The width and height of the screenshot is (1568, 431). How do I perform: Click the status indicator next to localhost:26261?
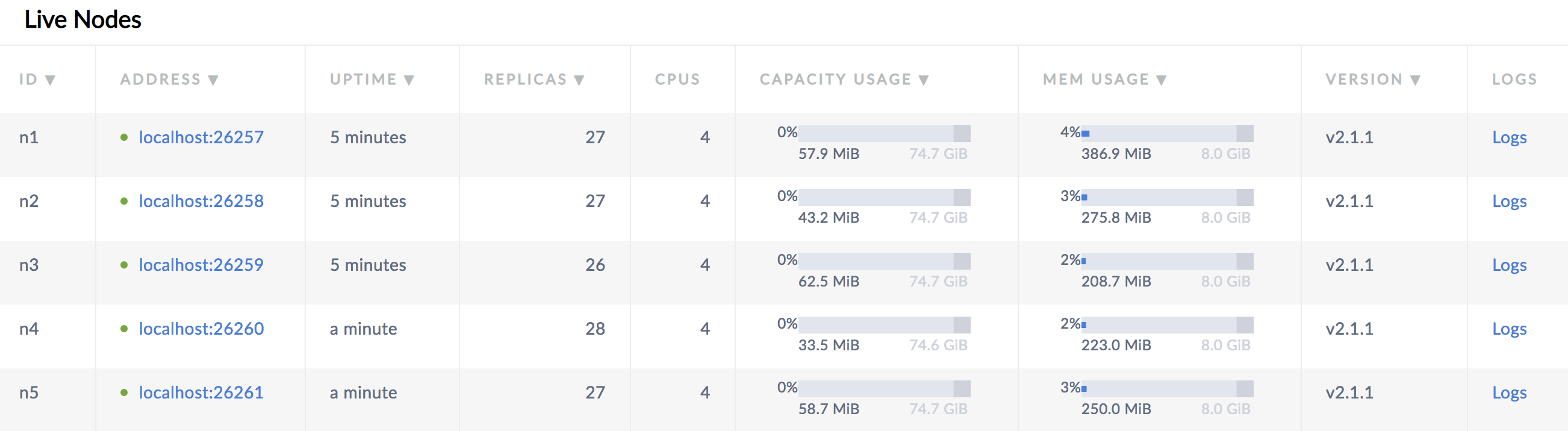[x=126, y=392]
